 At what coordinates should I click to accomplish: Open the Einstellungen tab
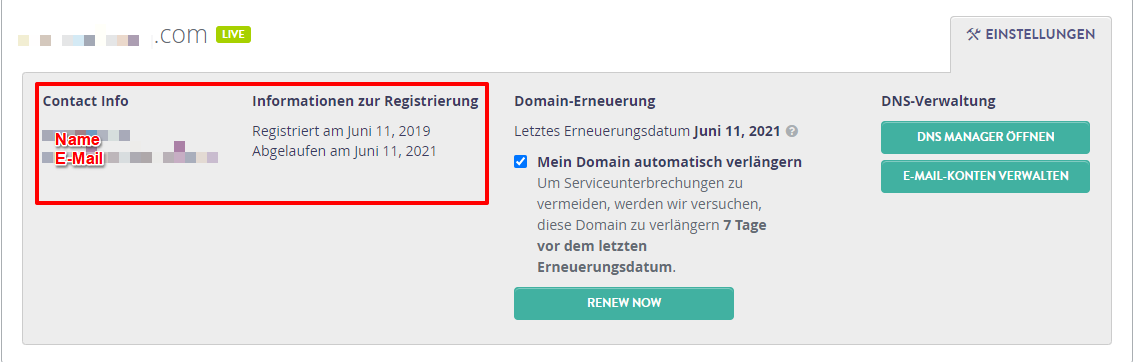click(x=1031, y=35)
